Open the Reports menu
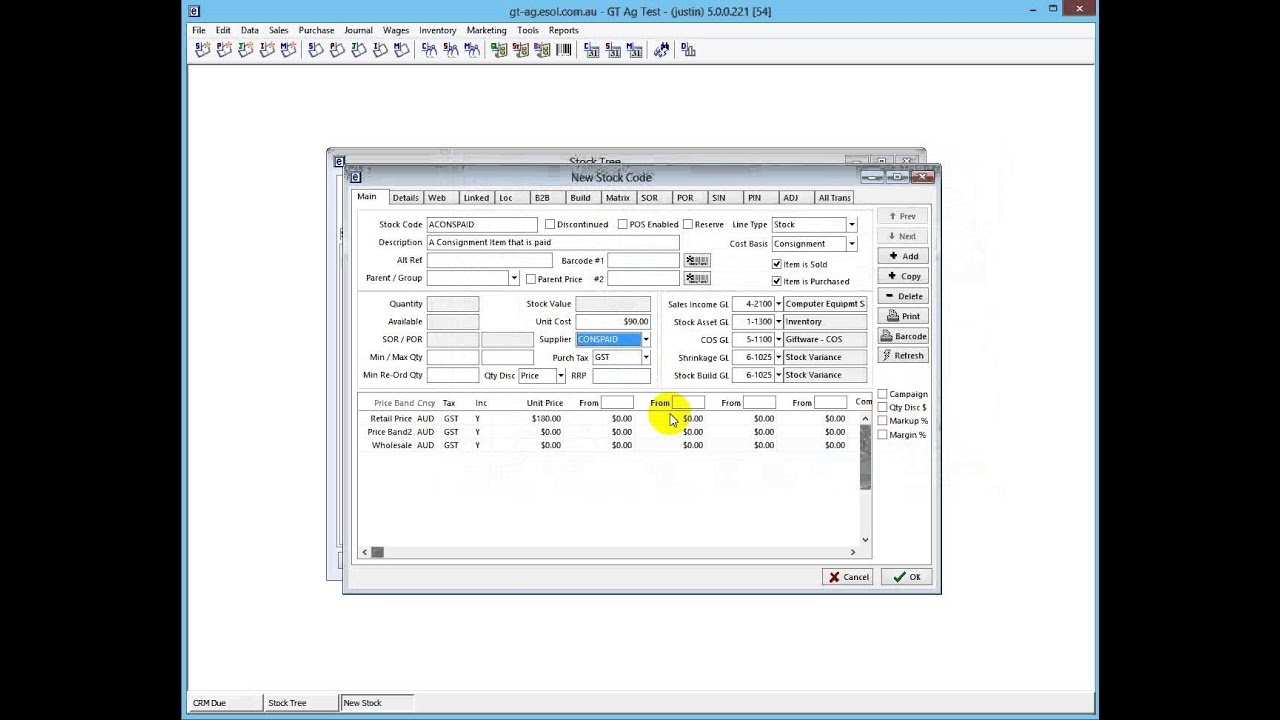1280x720 pixels. [564, 30]
